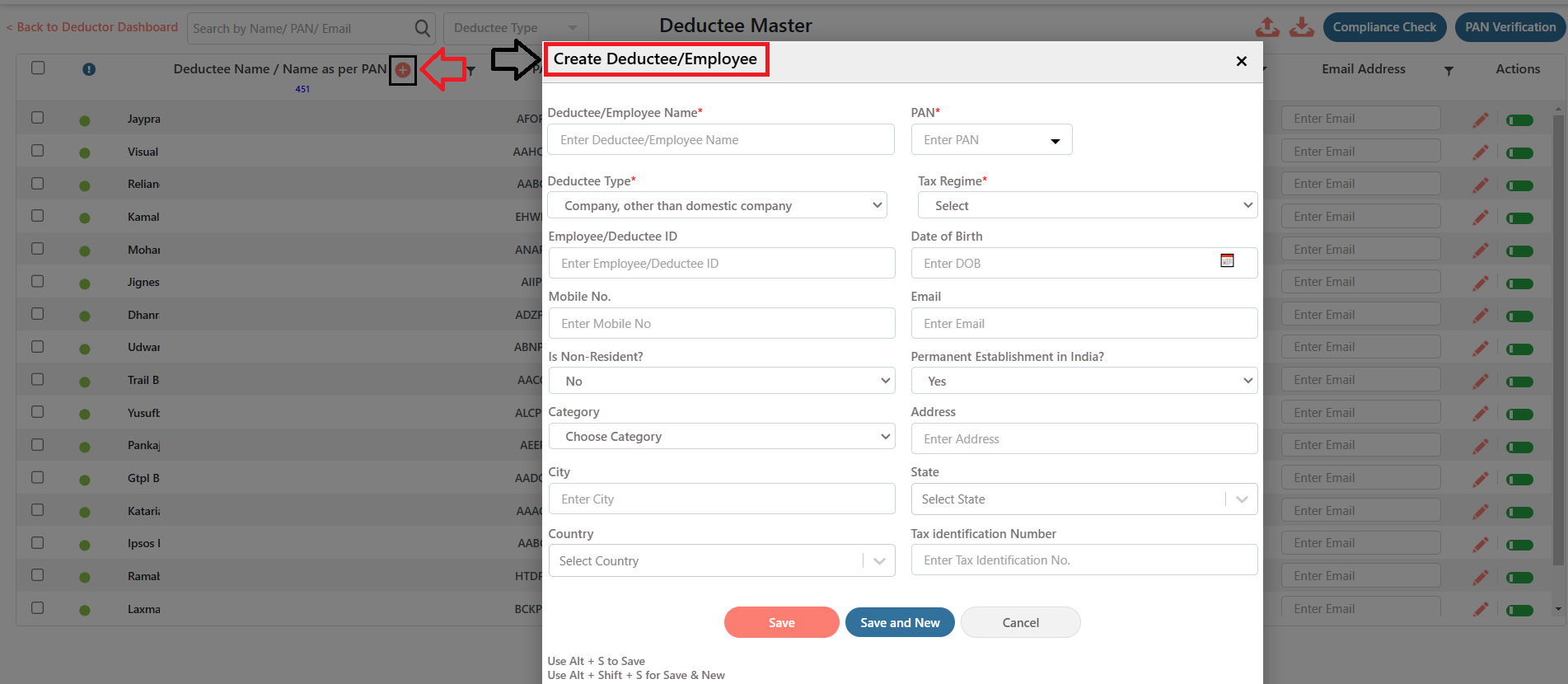1568x684 pixels.
Task: Open the Select State dropdown
Action: pyautogui.click(x=1084, y=499)
